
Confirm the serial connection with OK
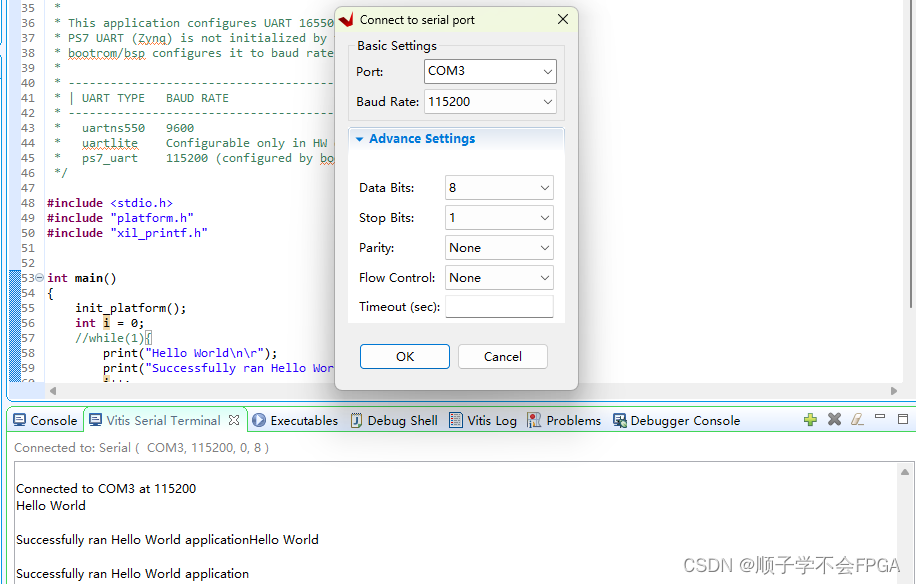(405, 357)
